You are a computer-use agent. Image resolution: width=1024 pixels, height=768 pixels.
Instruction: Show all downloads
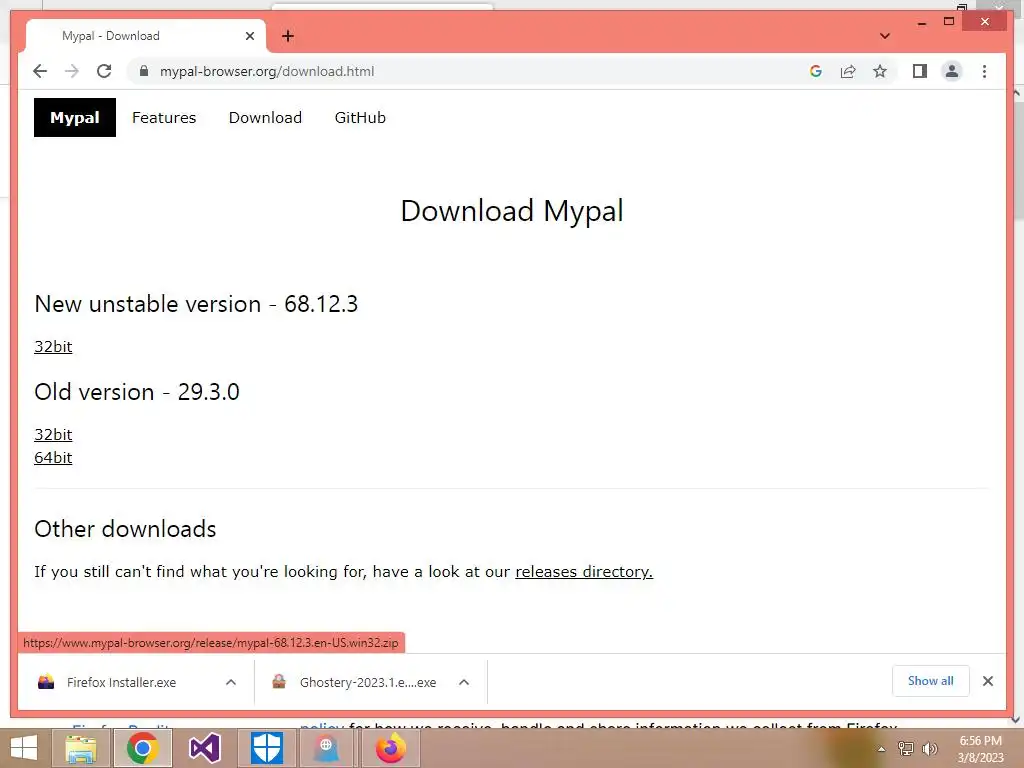pos(931,681)
